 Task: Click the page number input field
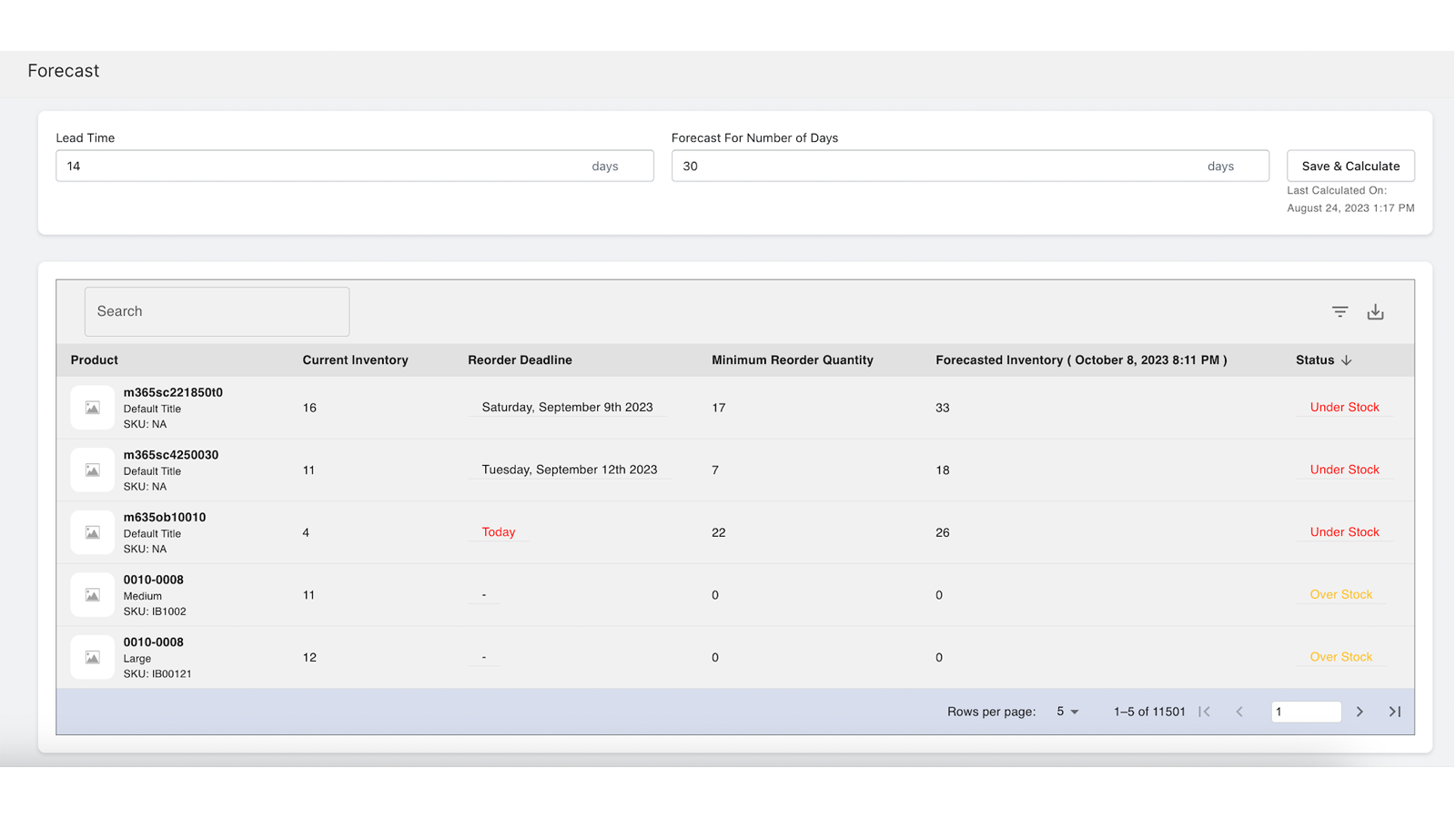pyautogui.click(x=1306, y=712)
